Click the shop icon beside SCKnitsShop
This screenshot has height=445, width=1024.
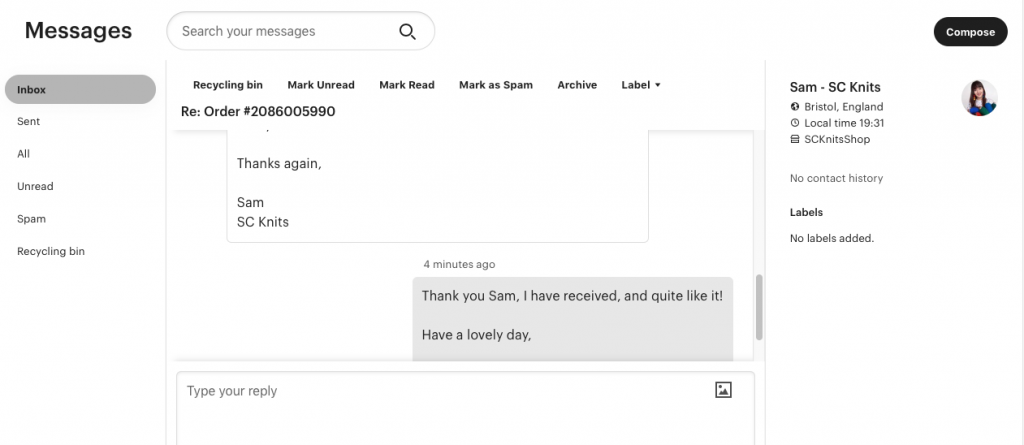point(795,139)
